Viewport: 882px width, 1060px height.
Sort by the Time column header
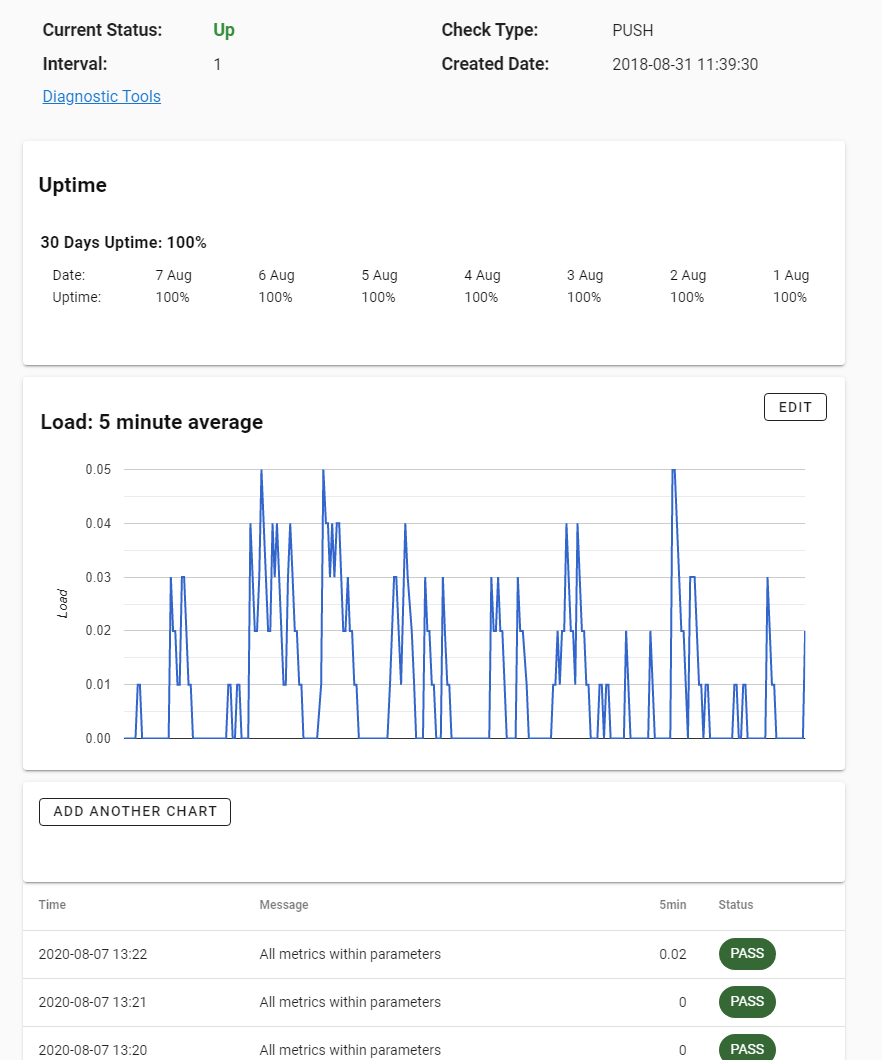point(52,905)
